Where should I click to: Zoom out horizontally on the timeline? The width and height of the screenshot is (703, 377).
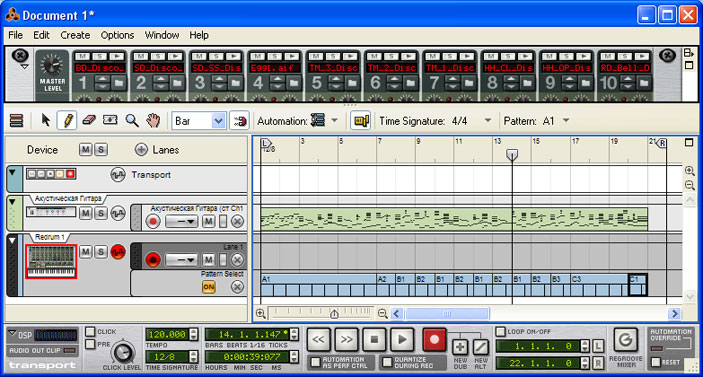(x=382, y=313)
